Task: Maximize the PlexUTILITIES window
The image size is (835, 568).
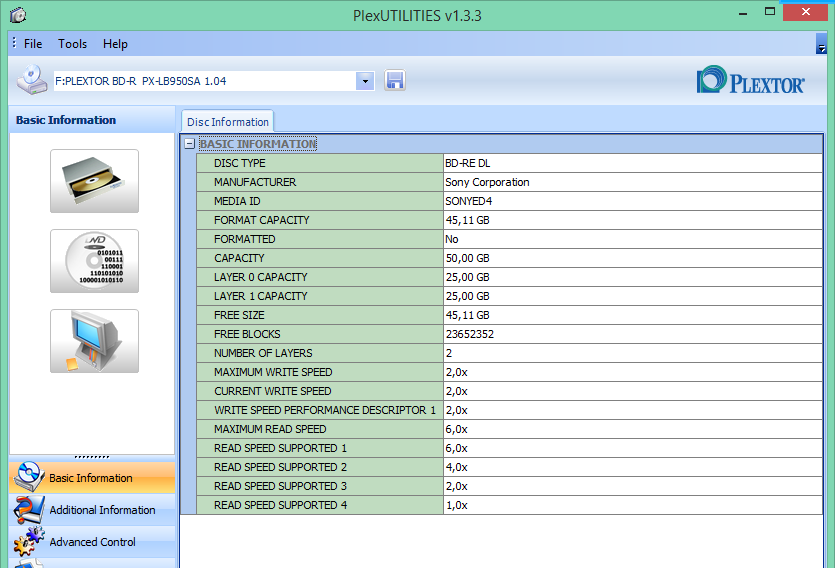Action: [769, 12]
